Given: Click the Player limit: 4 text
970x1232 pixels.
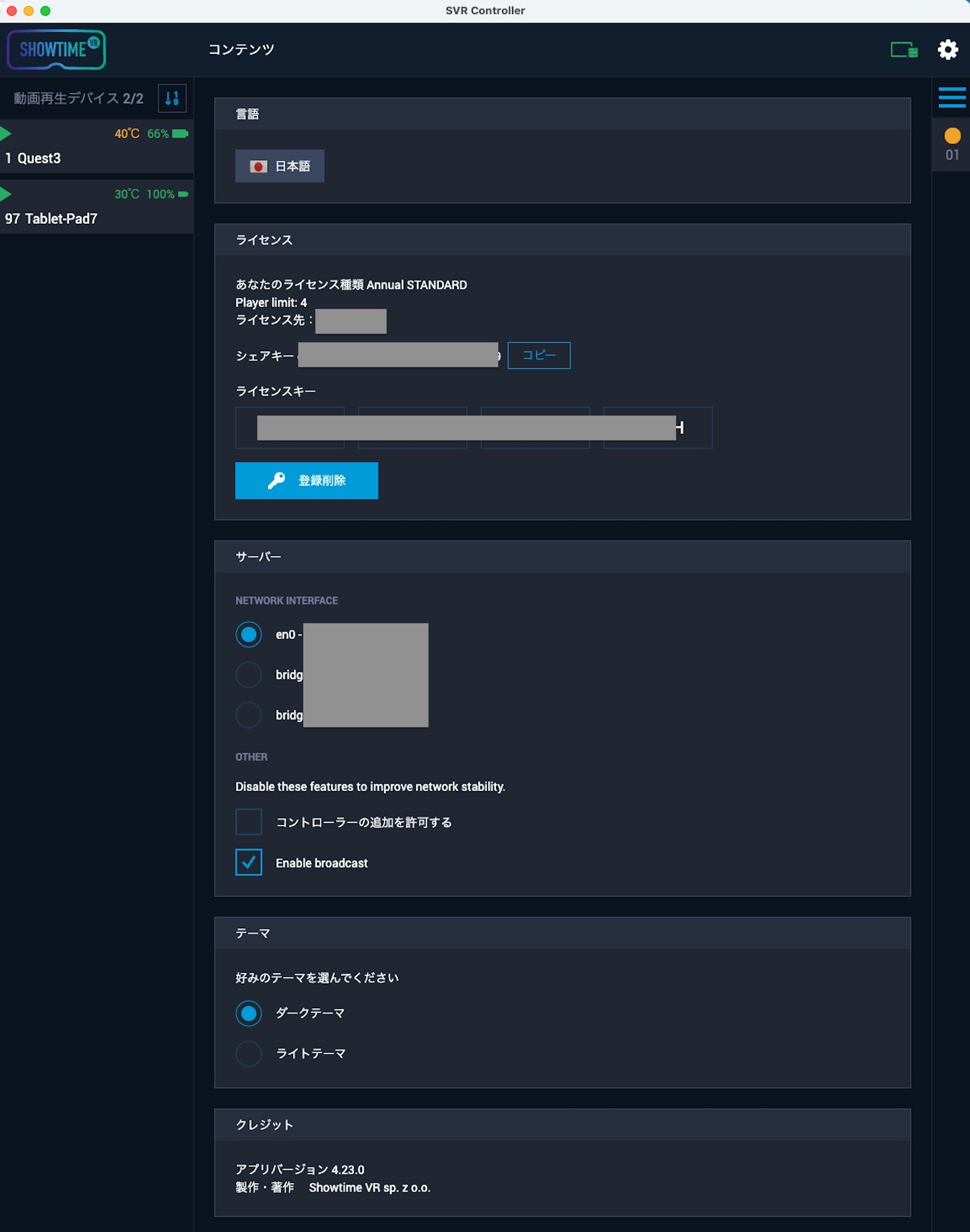Looking at the screenshot, I should tap(271, 303).
